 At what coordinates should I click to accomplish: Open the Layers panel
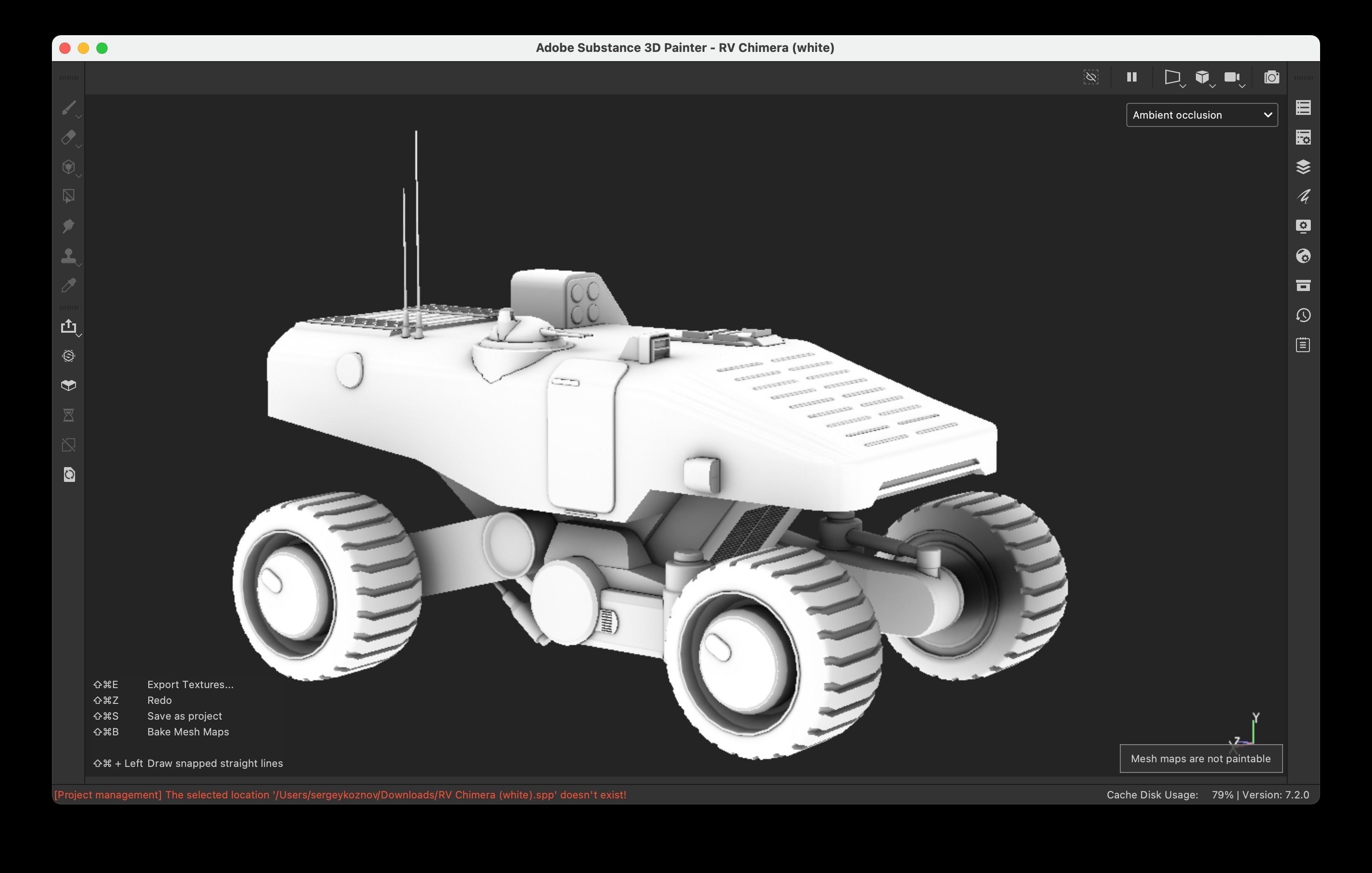pyautogui.click(x=1303, y=167)
